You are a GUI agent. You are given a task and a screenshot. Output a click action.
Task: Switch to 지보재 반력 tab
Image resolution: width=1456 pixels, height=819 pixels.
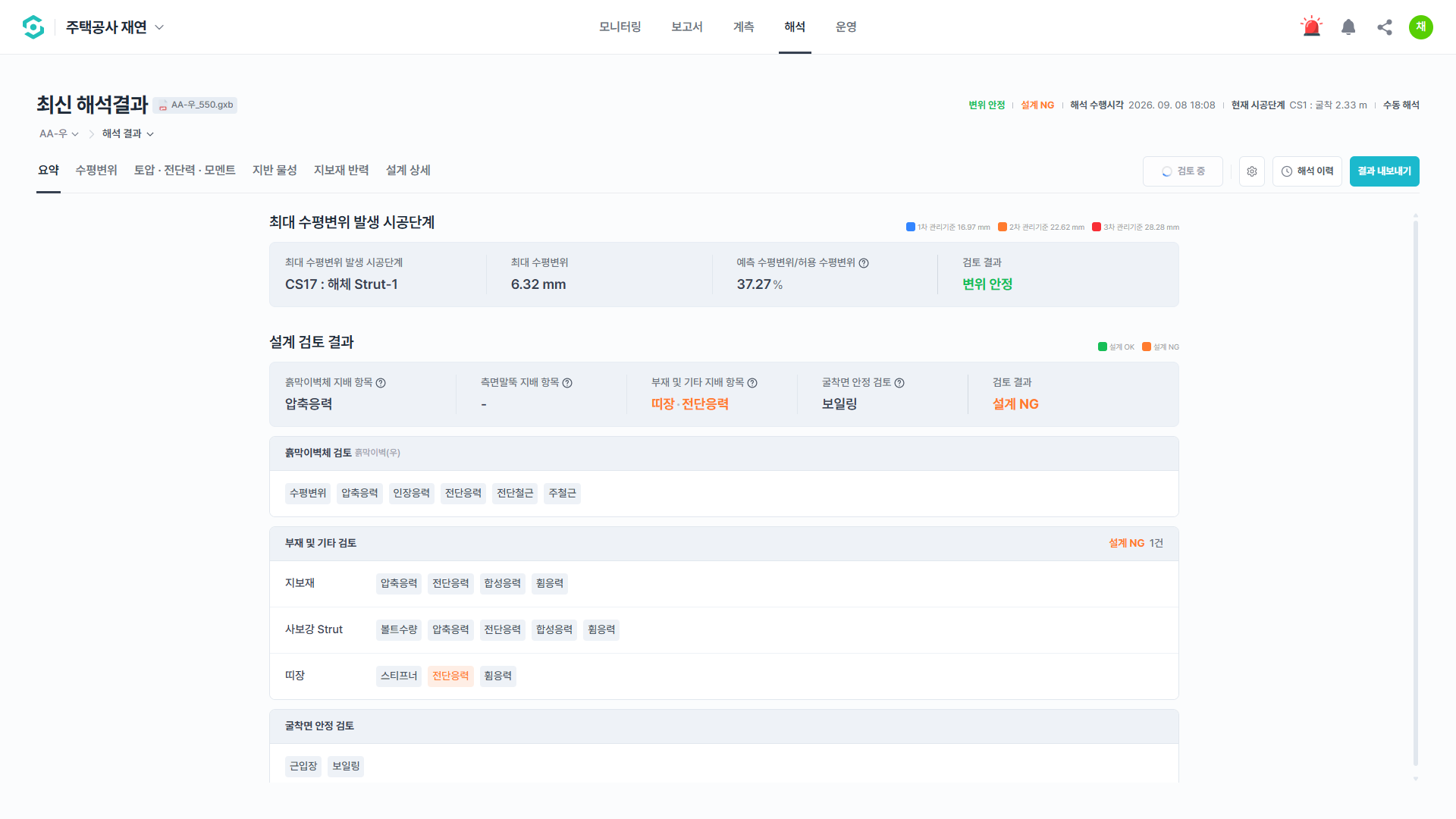pos(341,171)
